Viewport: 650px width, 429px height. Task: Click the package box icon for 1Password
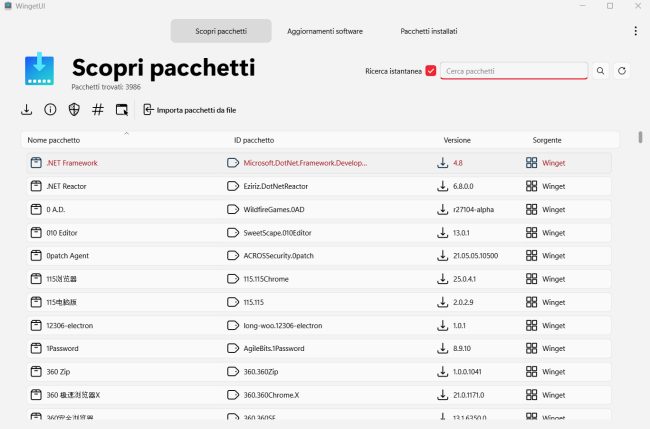point(36,348)
